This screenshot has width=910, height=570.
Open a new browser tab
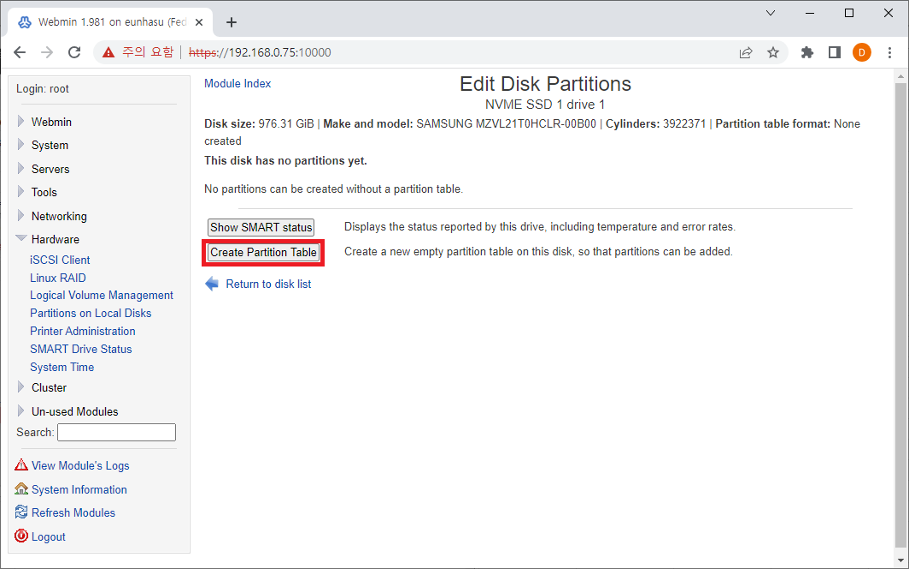coord(232,22)
